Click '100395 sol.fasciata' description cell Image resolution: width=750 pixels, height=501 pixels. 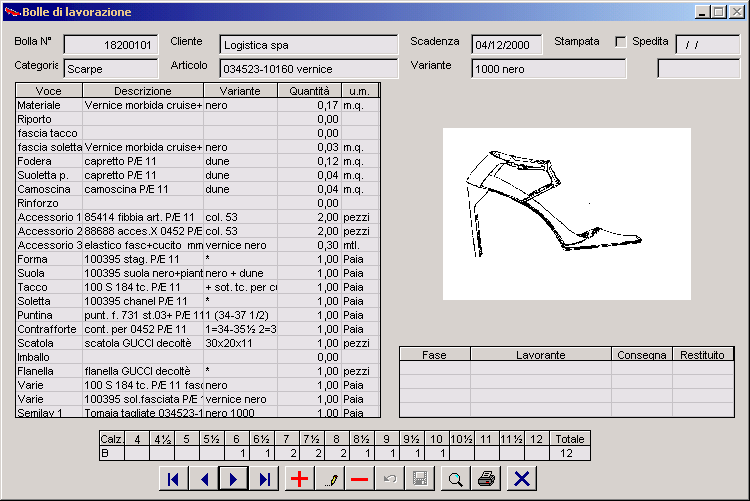point(143,399)
